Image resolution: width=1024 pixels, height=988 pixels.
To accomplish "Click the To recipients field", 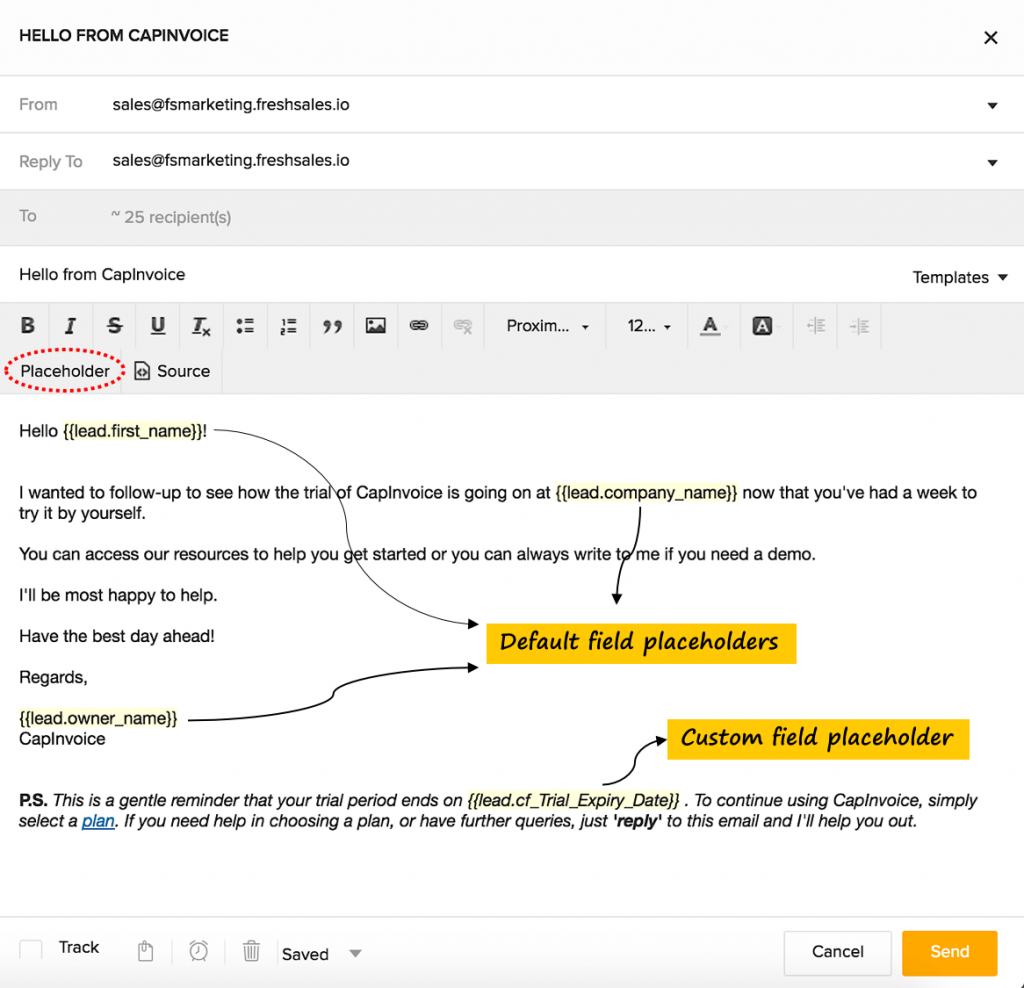I will [x=512, y=217].
